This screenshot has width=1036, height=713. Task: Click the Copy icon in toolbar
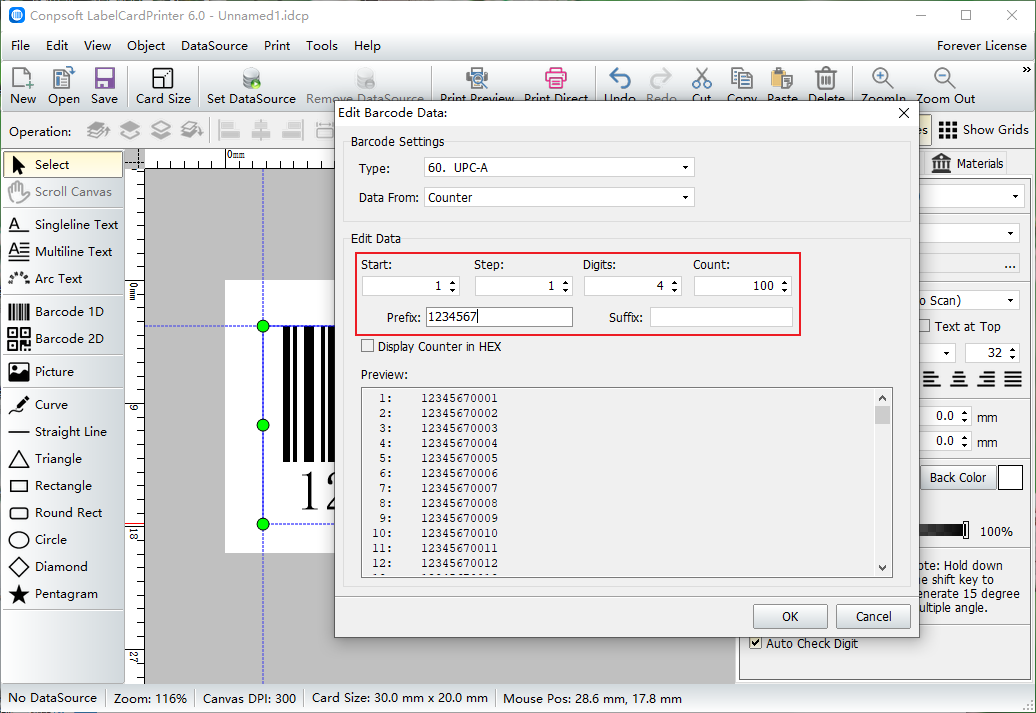[741, 78]
